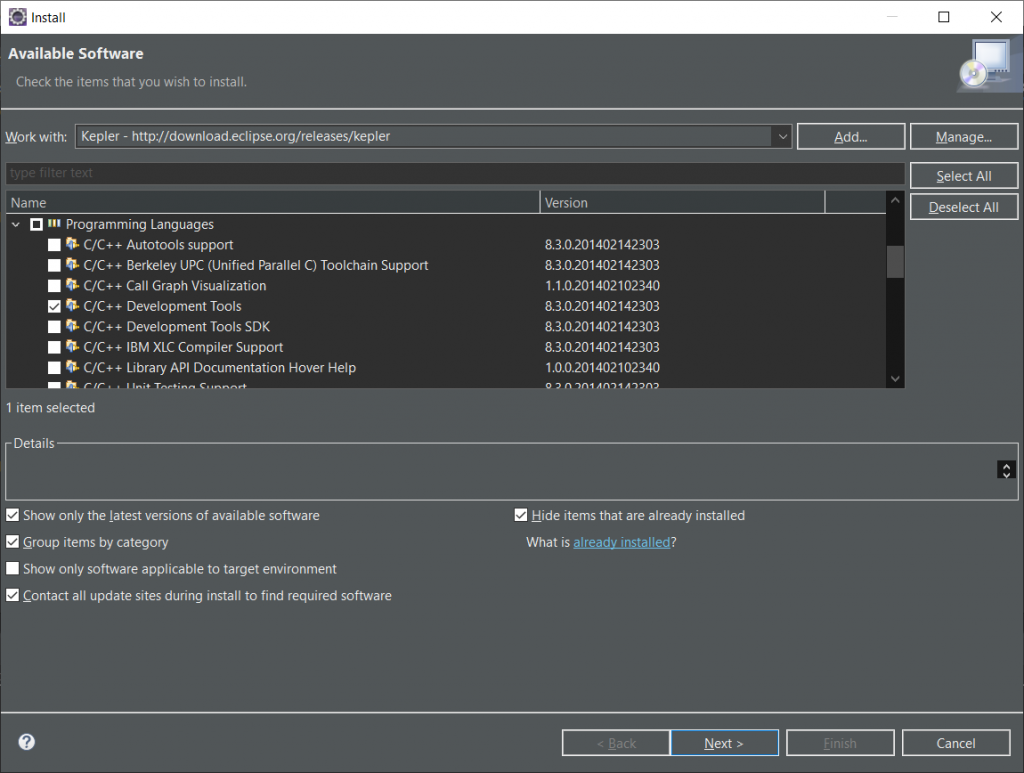Disable Group items by category

pyautogui.click(x=12, y=542)
